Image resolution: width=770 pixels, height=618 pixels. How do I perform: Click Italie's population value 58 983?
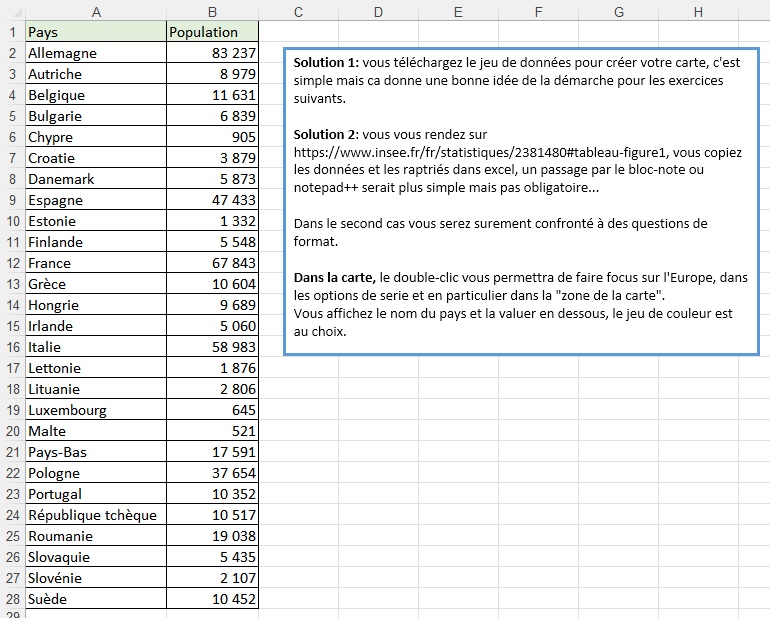coord(212,347)
